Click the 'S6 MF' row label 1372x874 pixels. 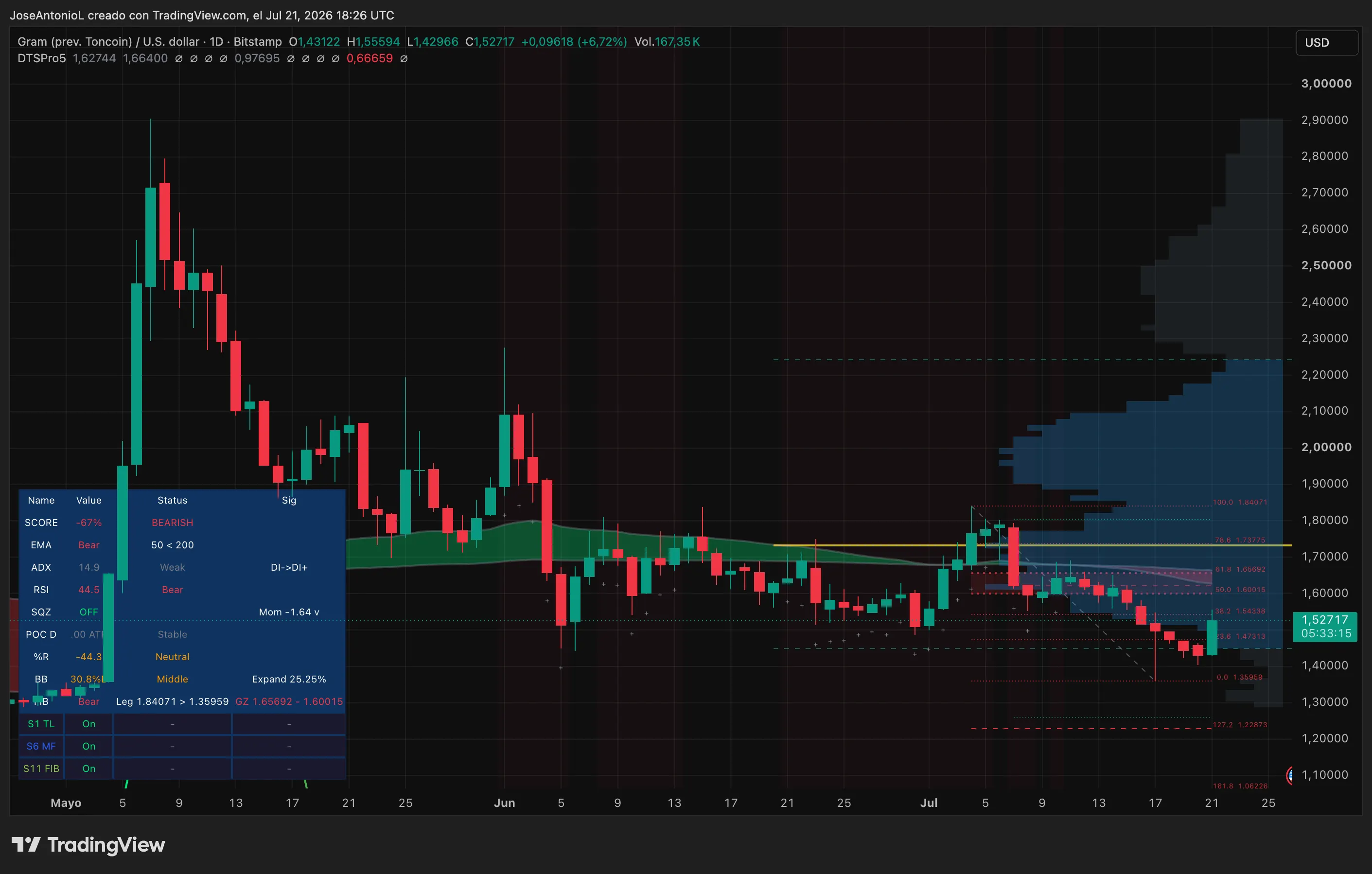(41, 746)
